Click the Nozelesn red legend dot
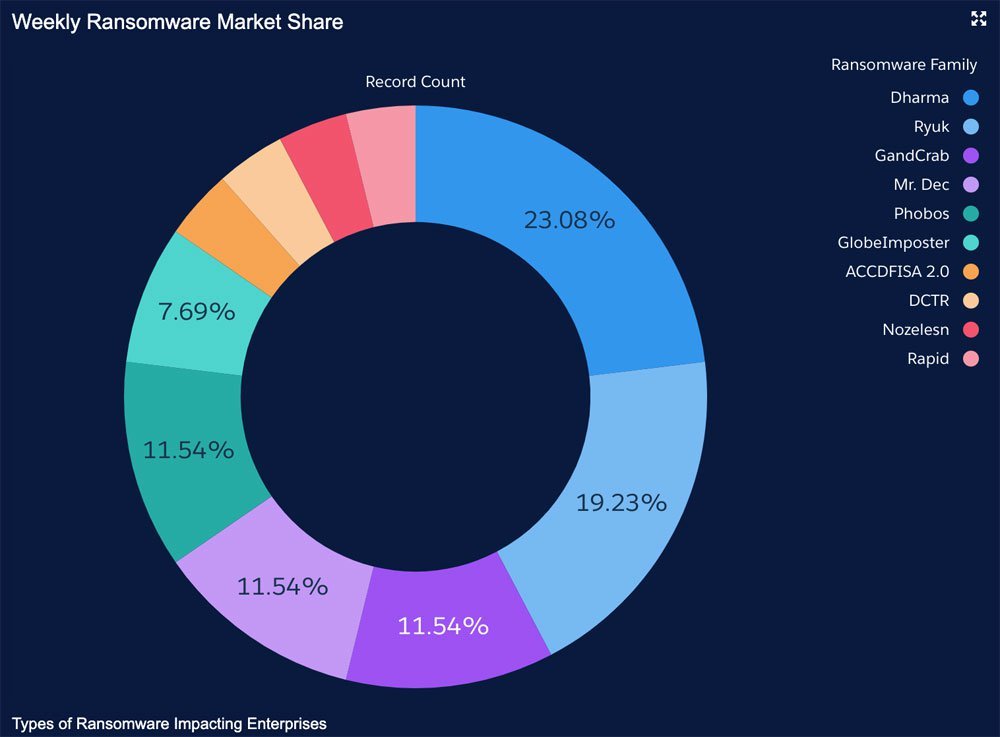The height and width of the screenshot is (737, 1000). (970, 330)
